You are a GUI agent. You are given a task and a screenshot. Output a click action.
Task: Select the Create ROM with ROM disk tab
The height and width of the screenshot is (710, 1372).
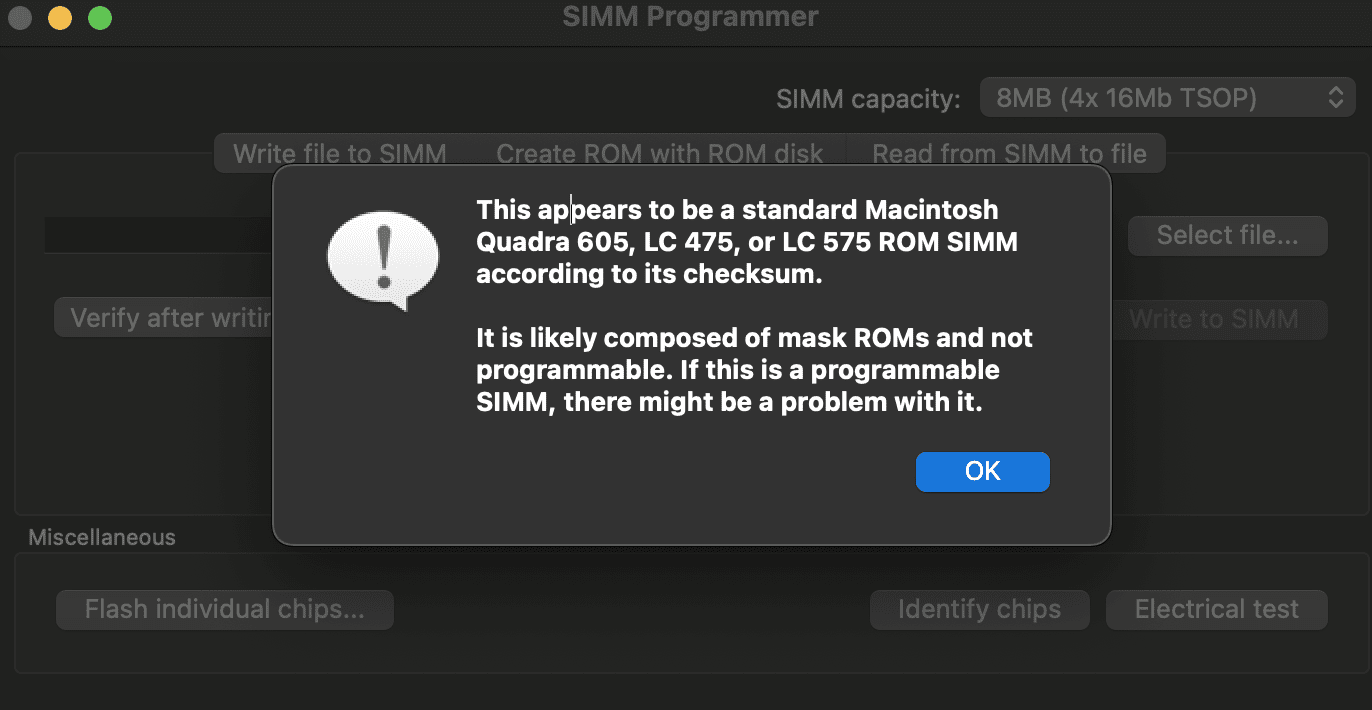(659, 154)
